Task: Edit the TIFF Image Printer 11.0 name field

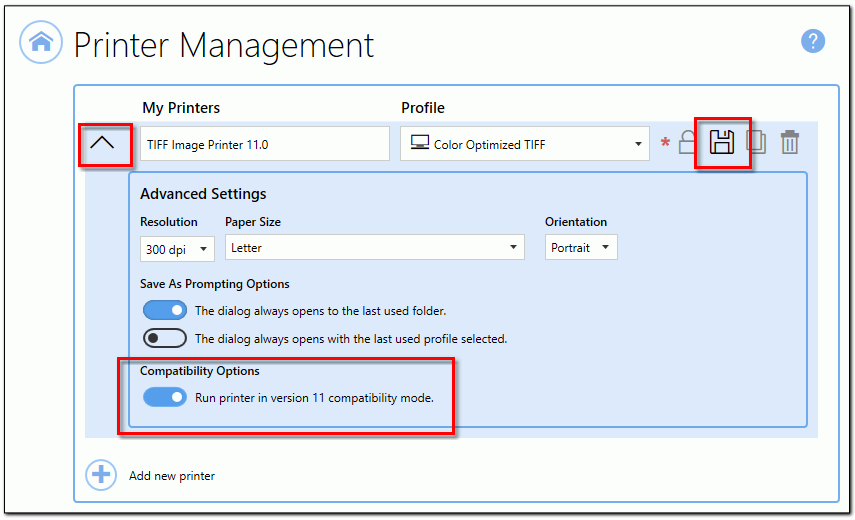Action: click(265, 144)
